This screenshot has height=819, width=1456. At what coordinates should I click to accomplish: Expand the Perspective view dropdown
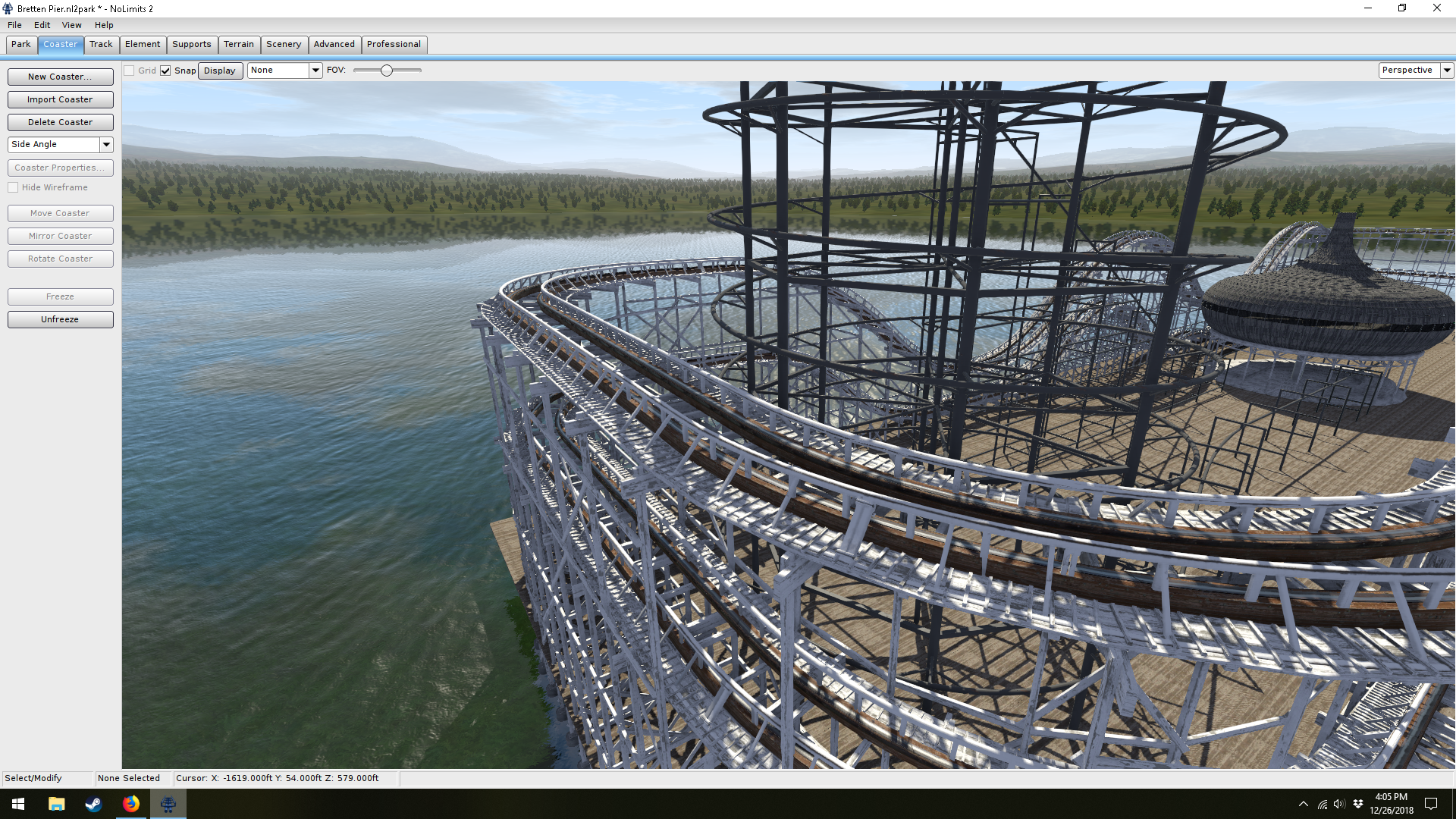pos(1447,70)
